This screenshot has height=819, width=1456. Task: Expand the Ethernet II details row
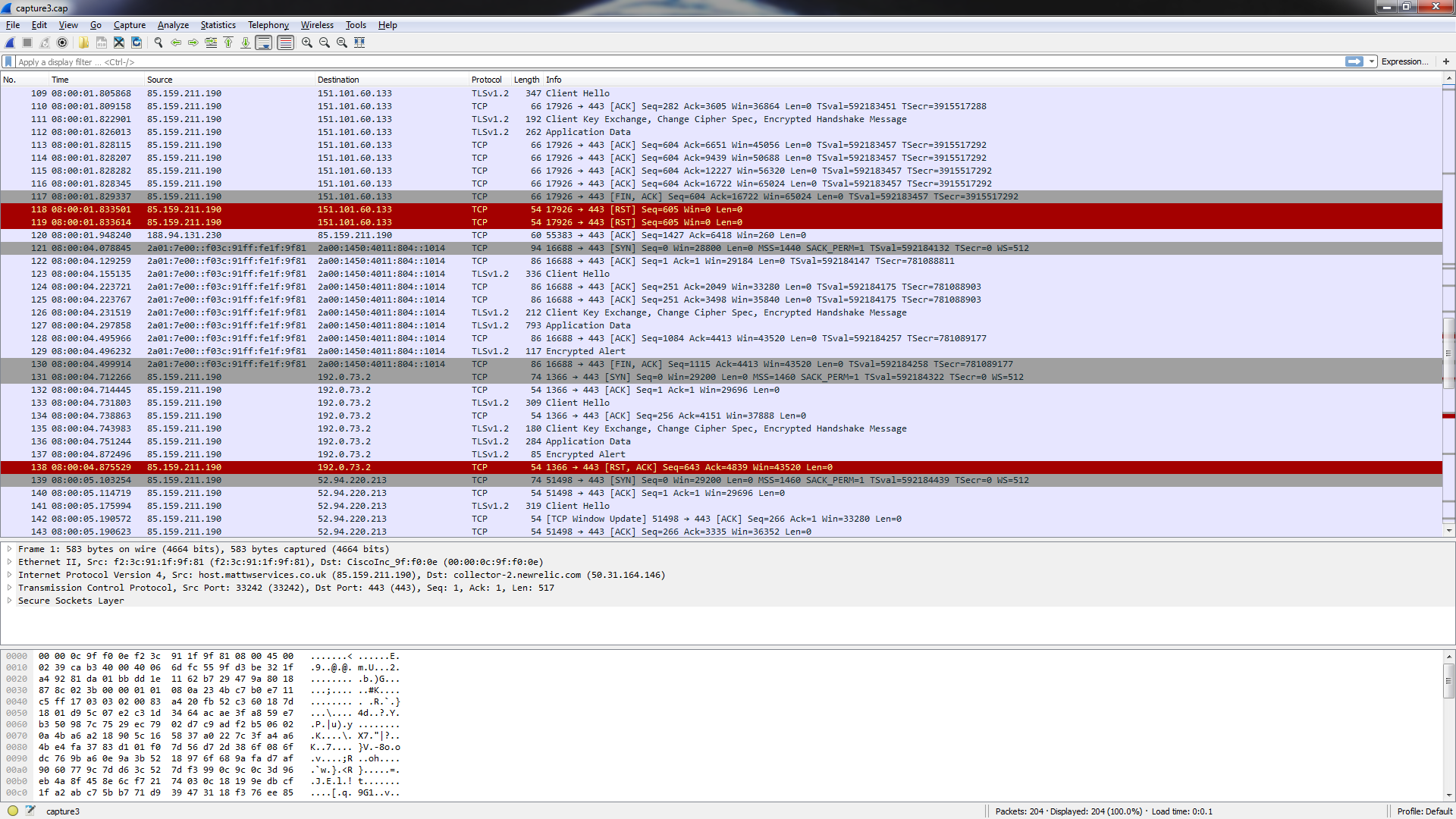point(9,562)
